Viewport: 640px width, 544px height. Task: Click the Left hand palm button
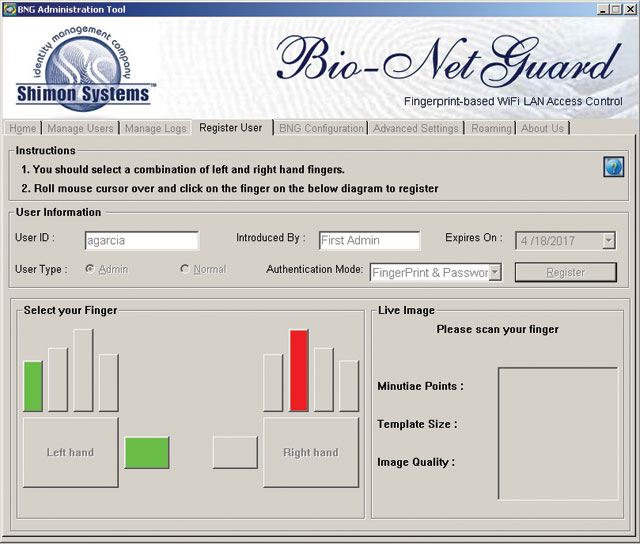coord(71,452)
